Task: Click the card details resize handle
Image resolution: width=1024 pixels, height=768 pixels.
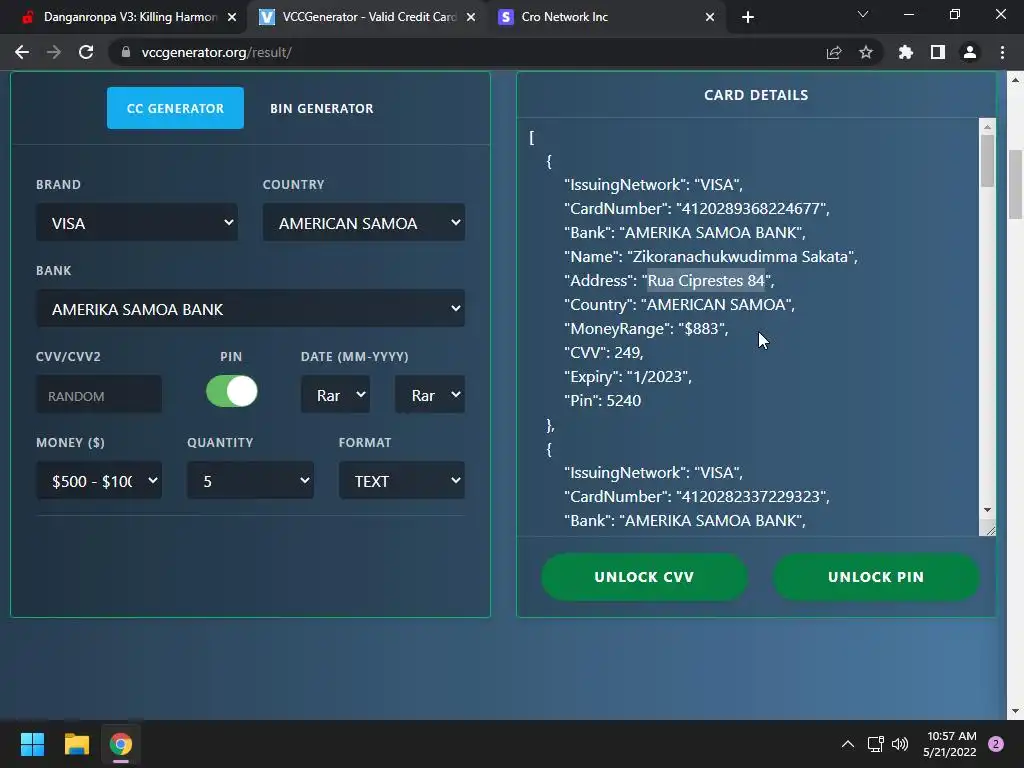Action: coord(989,530)
